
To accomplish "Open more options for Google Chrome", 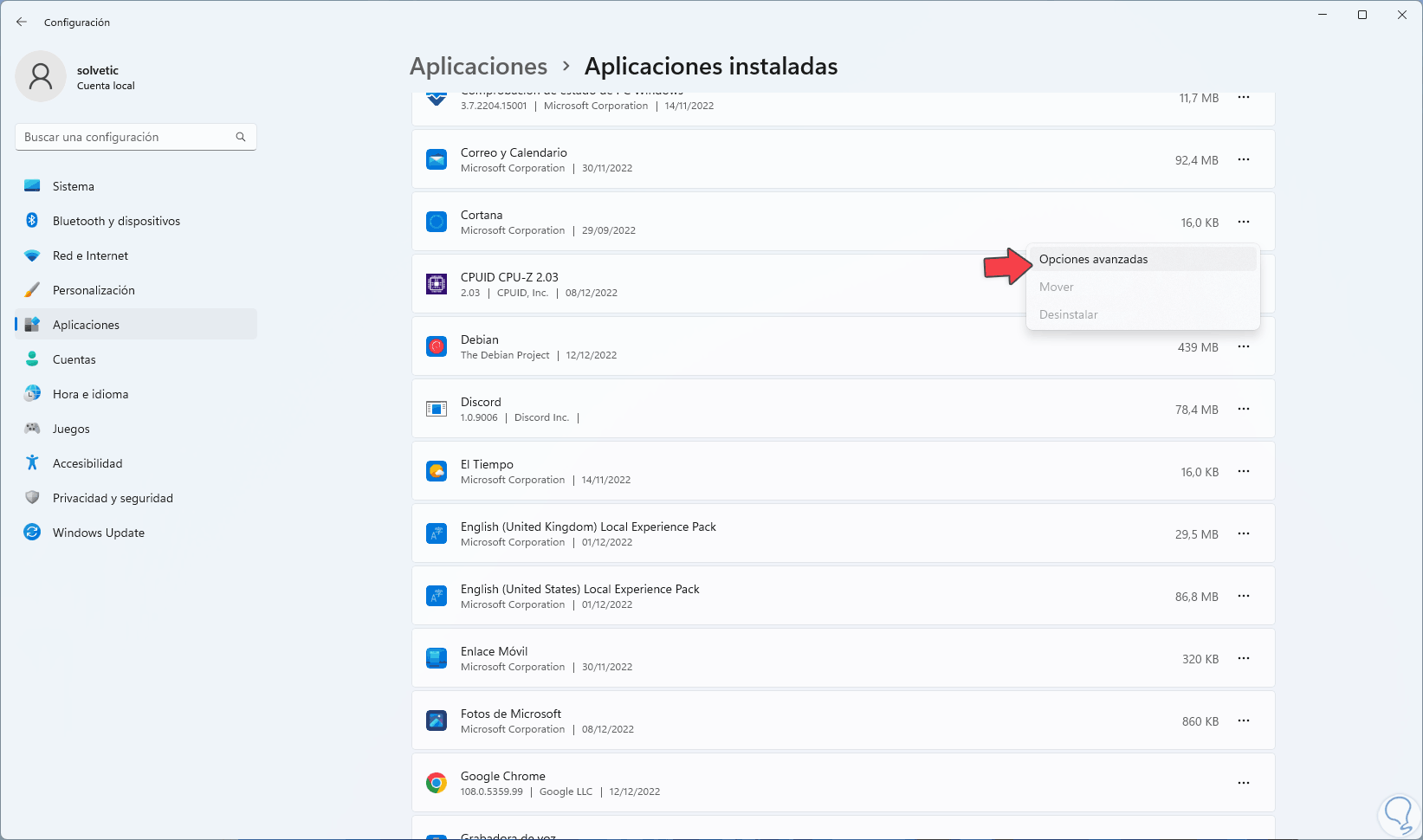I will [1244, 783].
